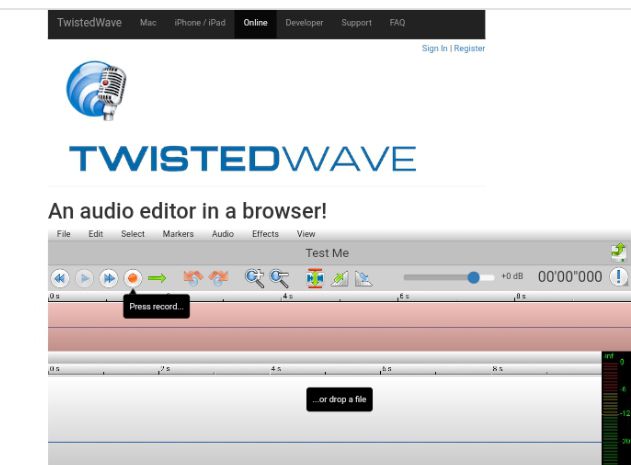The image size is (631, 465).
Task: Click the 00'00"000 time display
Action: tap(570, 277)
